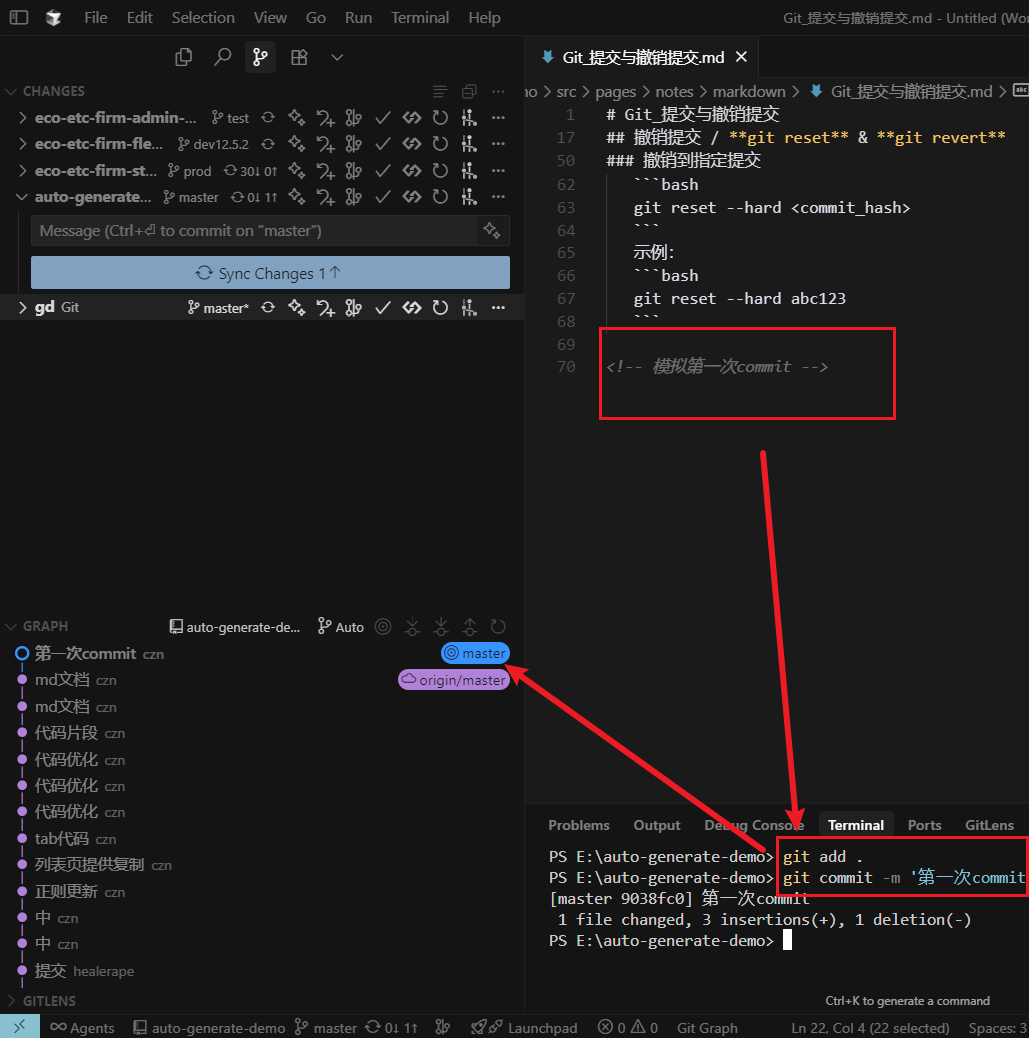Open the Terminal menu
The image size is (1029, 1038).
pos(419,18)
